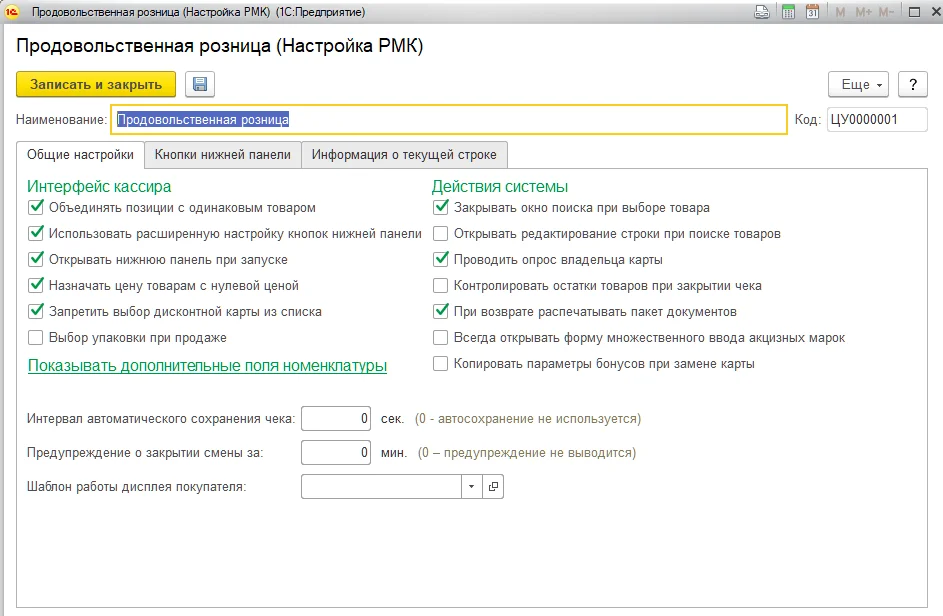The width and height of the screenshot is (943, 616).
Task: Click the 'Шаблон работы дисплея покупателя:' label
Action: coord(137,487)
